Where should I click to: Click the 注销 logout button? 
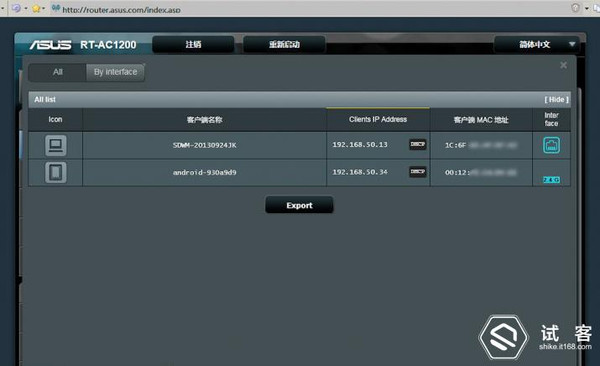193,44
